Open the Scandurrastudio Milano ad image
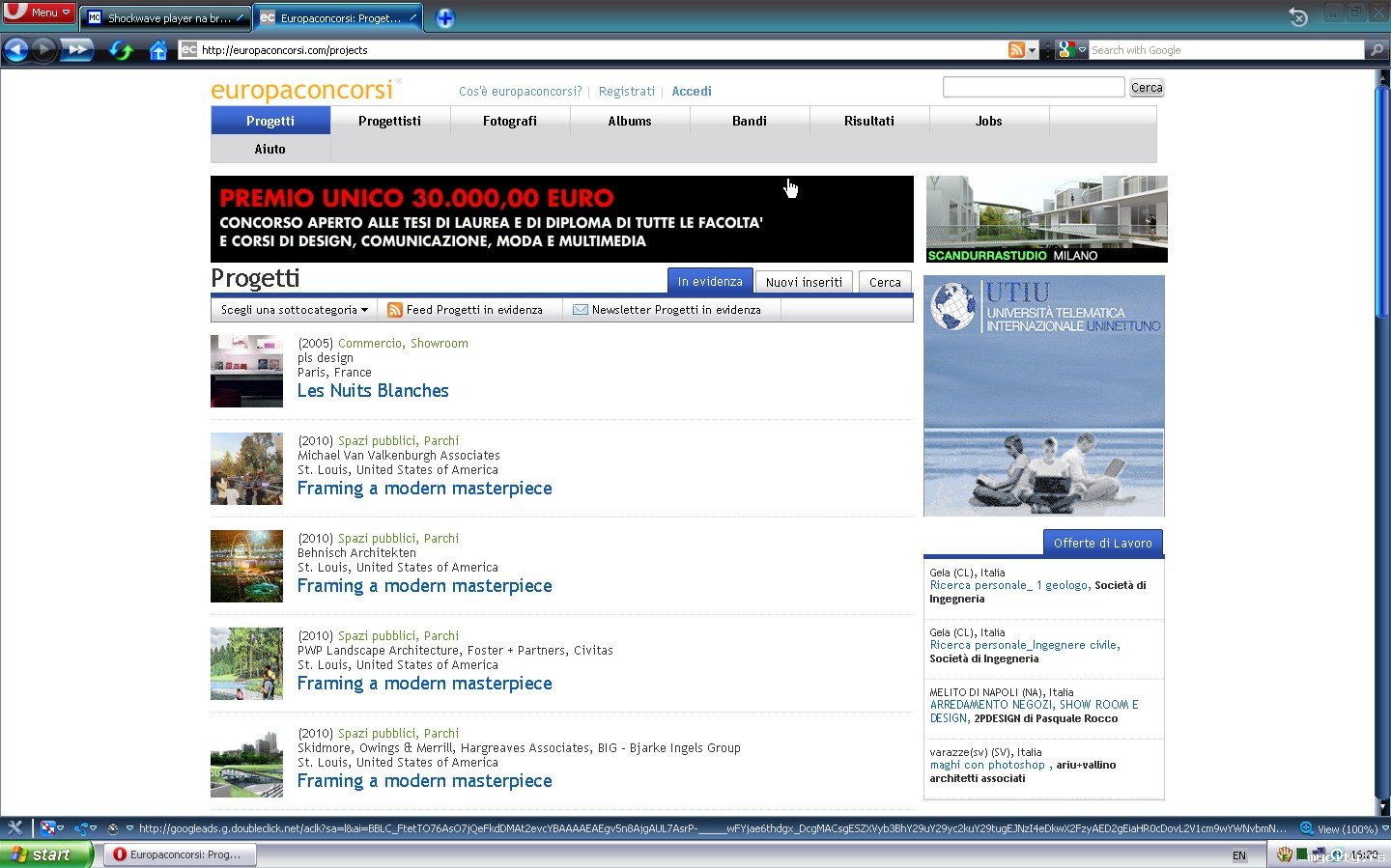 tap(1047, 219)
